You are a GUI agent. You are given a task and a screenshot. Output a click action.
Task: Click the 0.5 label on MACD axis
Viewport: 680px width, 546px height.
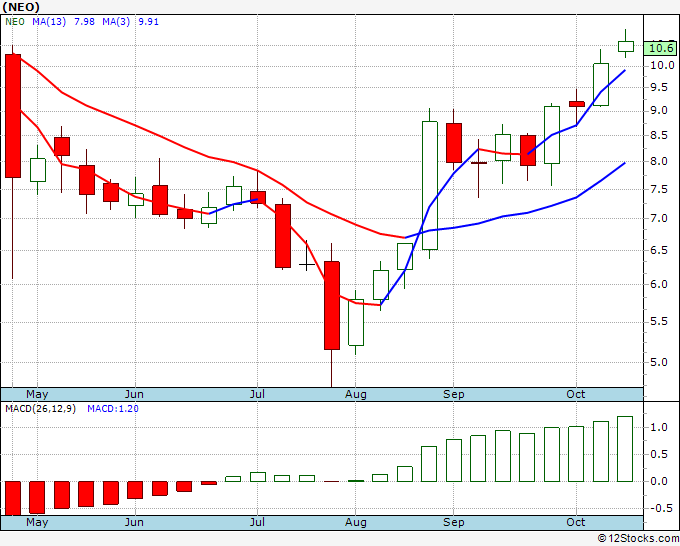pyautogui.click(x=659, y=454)
